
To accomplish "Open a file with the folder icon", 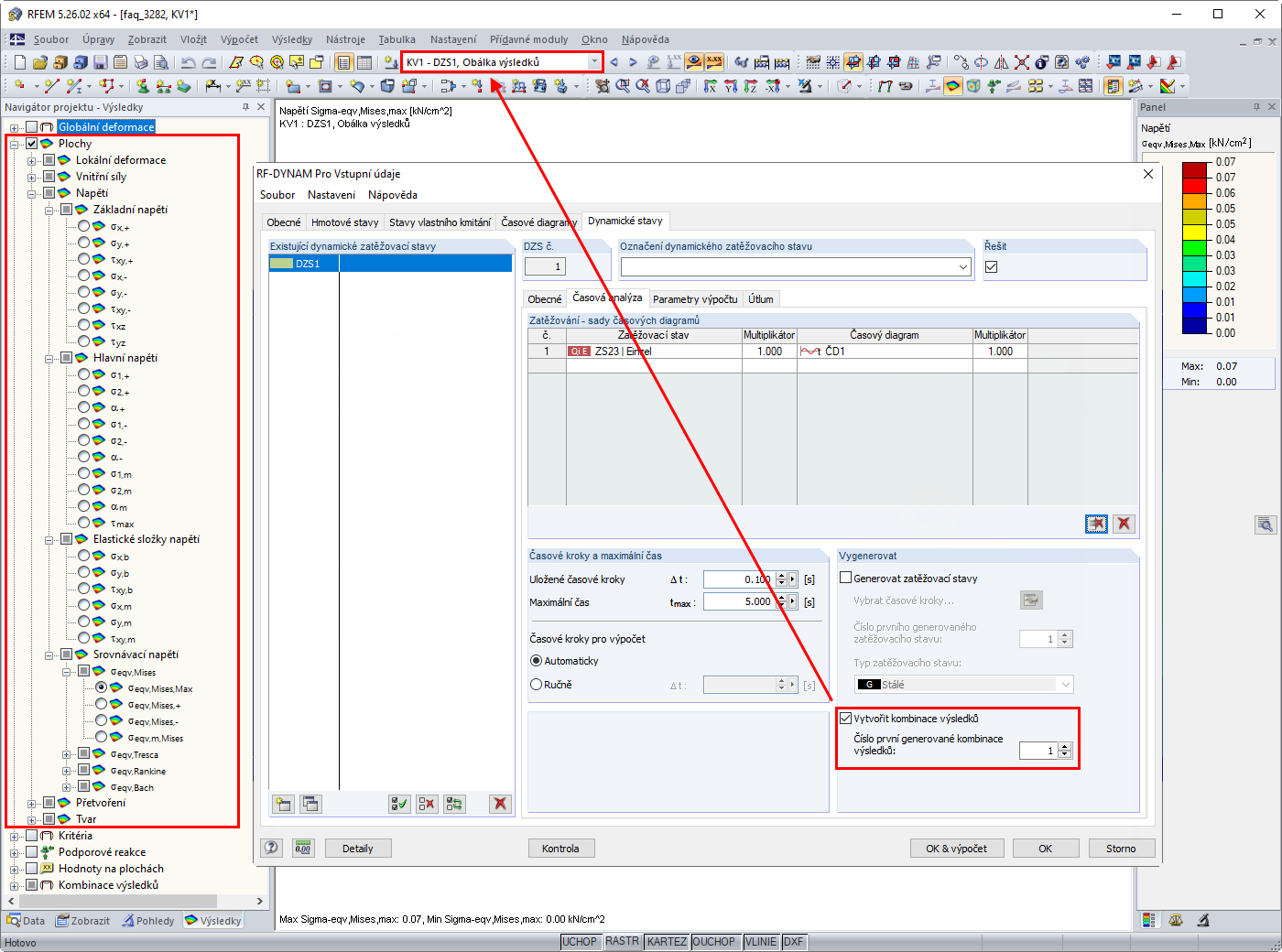I will tap(40, 62).
